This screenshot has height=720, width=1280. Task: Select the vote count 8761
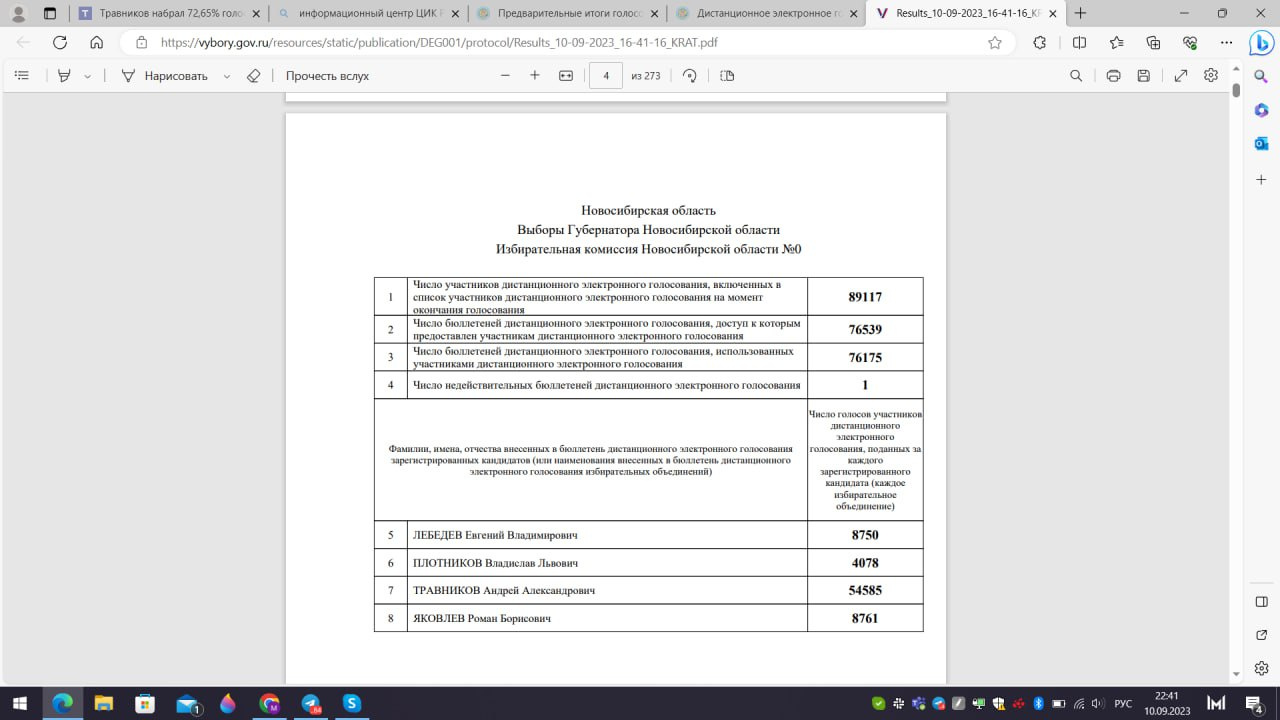[x=865, y=618]
